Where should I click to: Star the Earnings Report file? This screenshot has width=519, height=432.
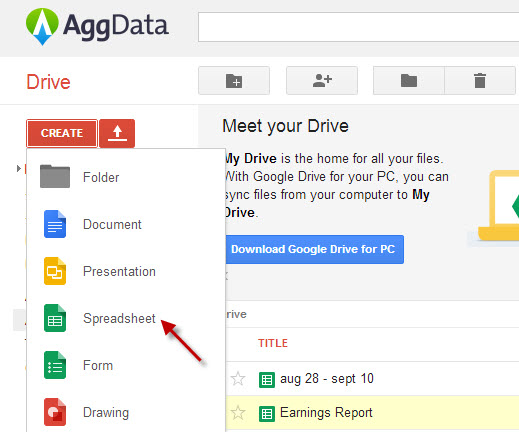click(238, 413)
